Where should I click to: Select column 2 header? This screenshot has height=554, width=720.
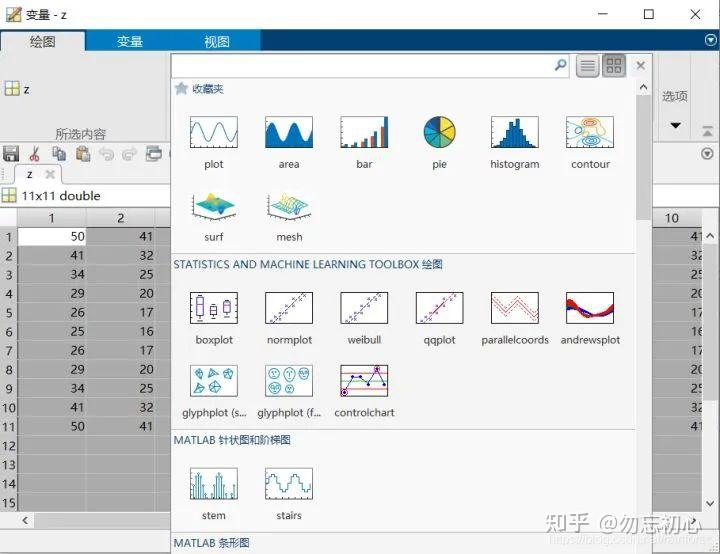[x=120, y=218]
